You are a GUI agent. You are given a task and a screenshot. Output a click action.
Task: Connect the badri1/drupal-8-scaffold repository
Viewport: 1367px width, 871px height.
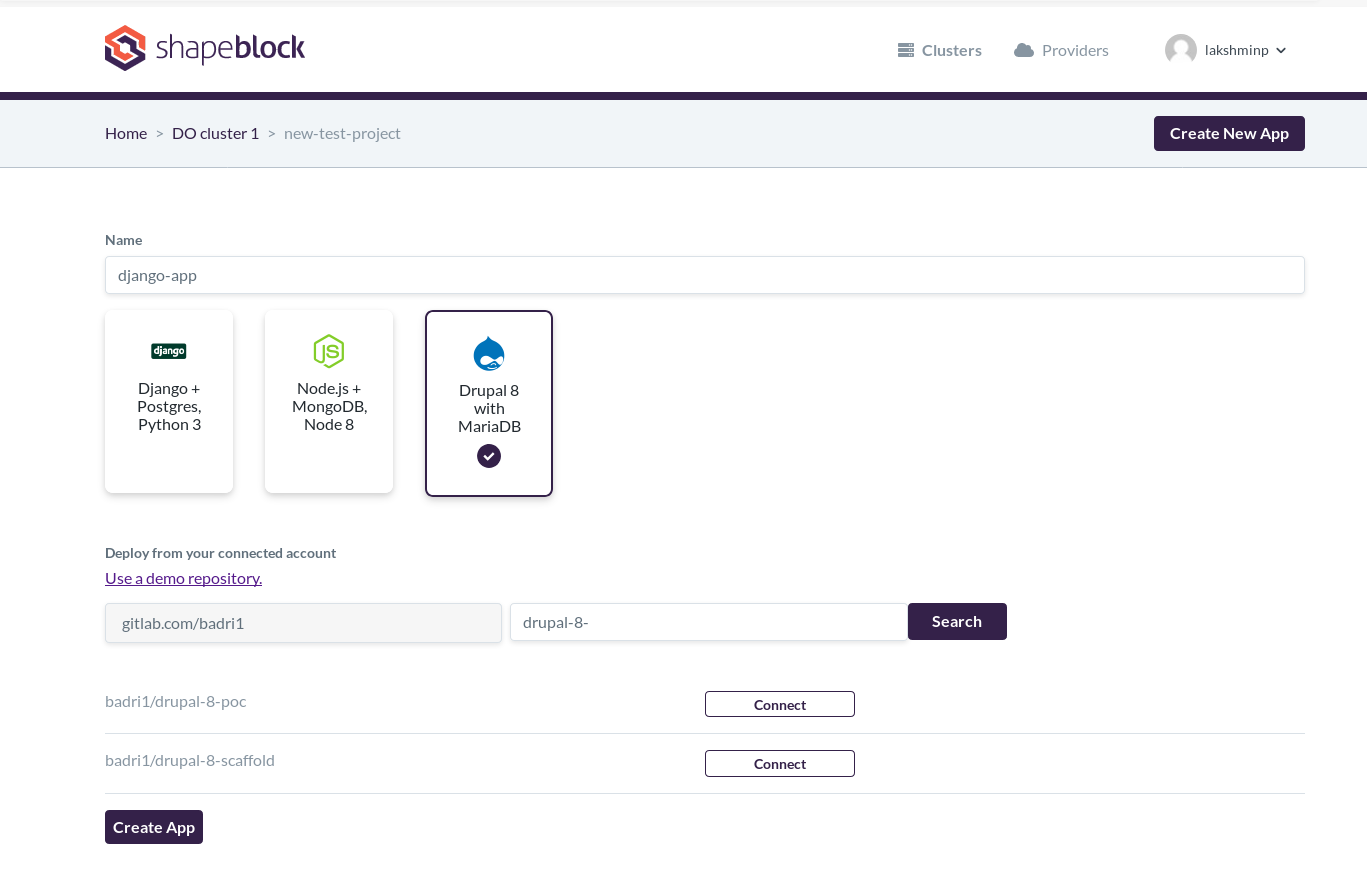click(780, 764)
